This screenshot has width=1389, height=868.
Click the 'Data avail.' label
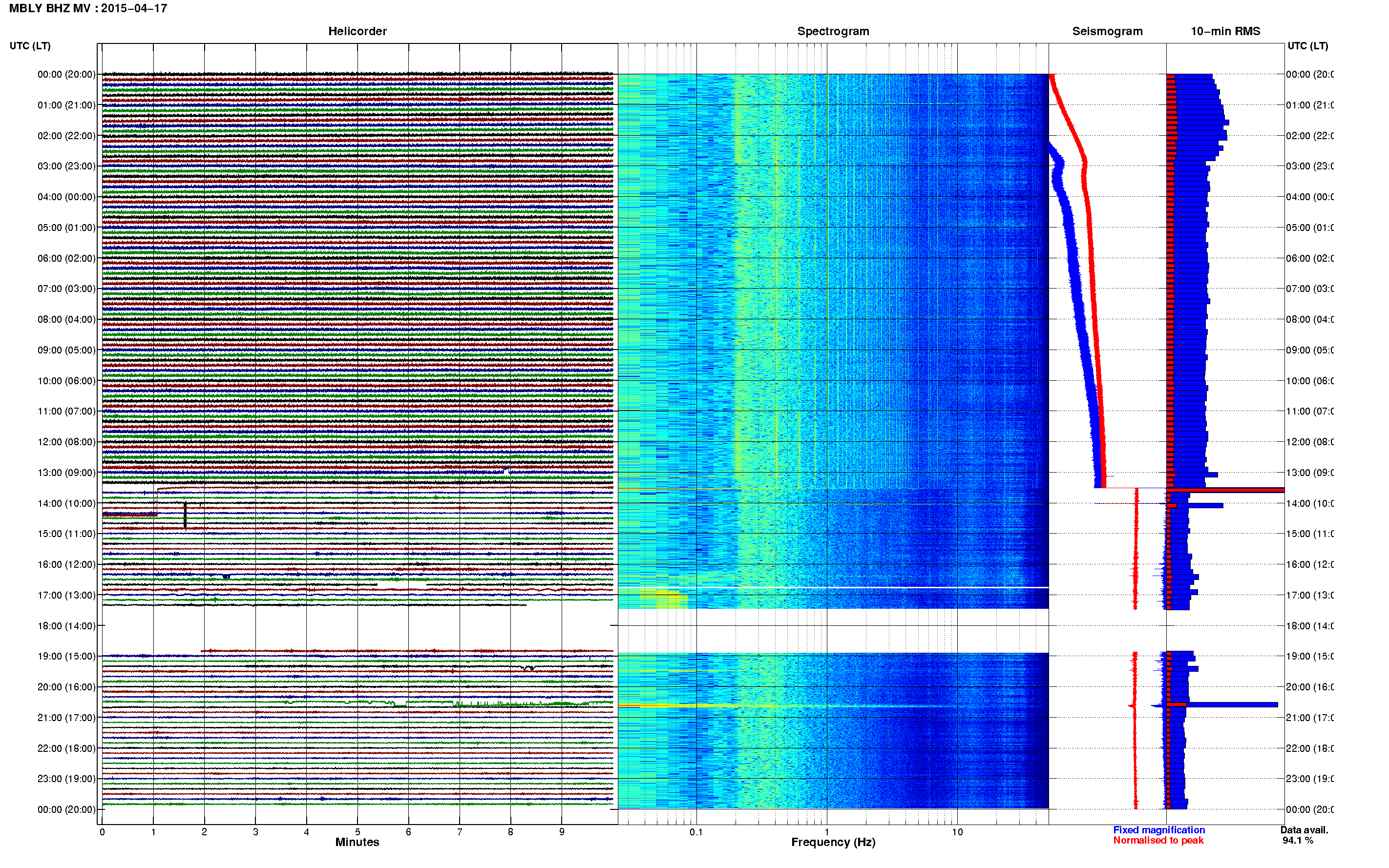(1305, 830)
